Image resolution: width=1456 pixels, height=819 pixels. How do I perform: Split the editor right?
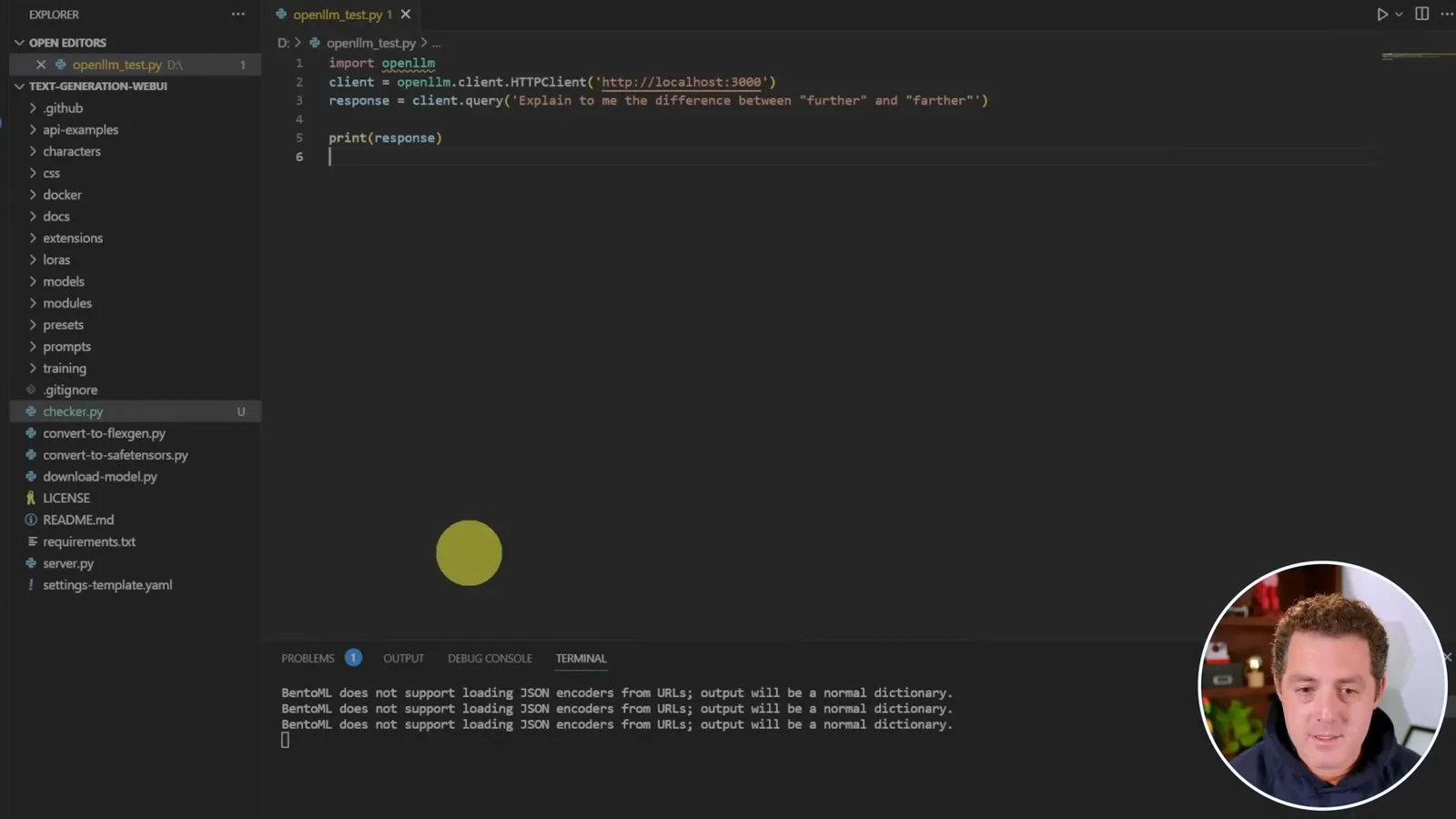click(1421, 15)
